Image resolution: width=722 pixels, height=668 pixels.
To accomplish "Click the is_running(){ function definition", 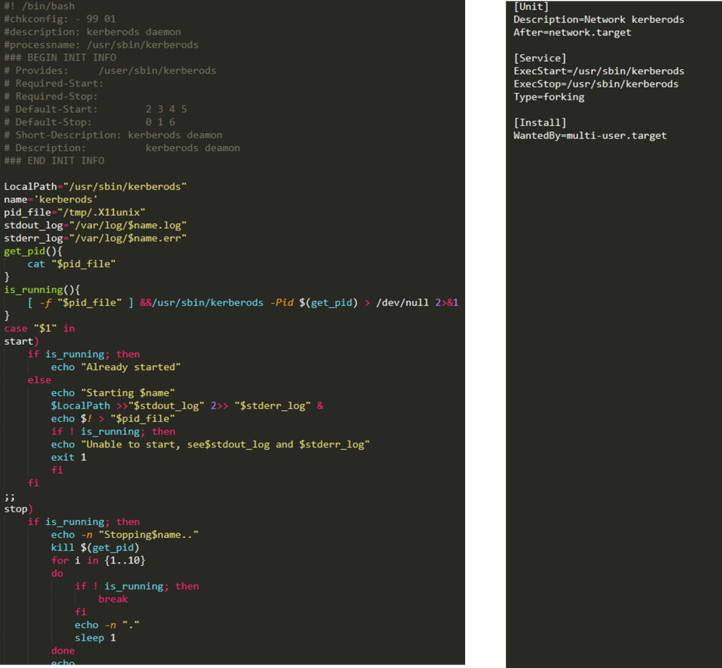I will click(x=42, y=290).
